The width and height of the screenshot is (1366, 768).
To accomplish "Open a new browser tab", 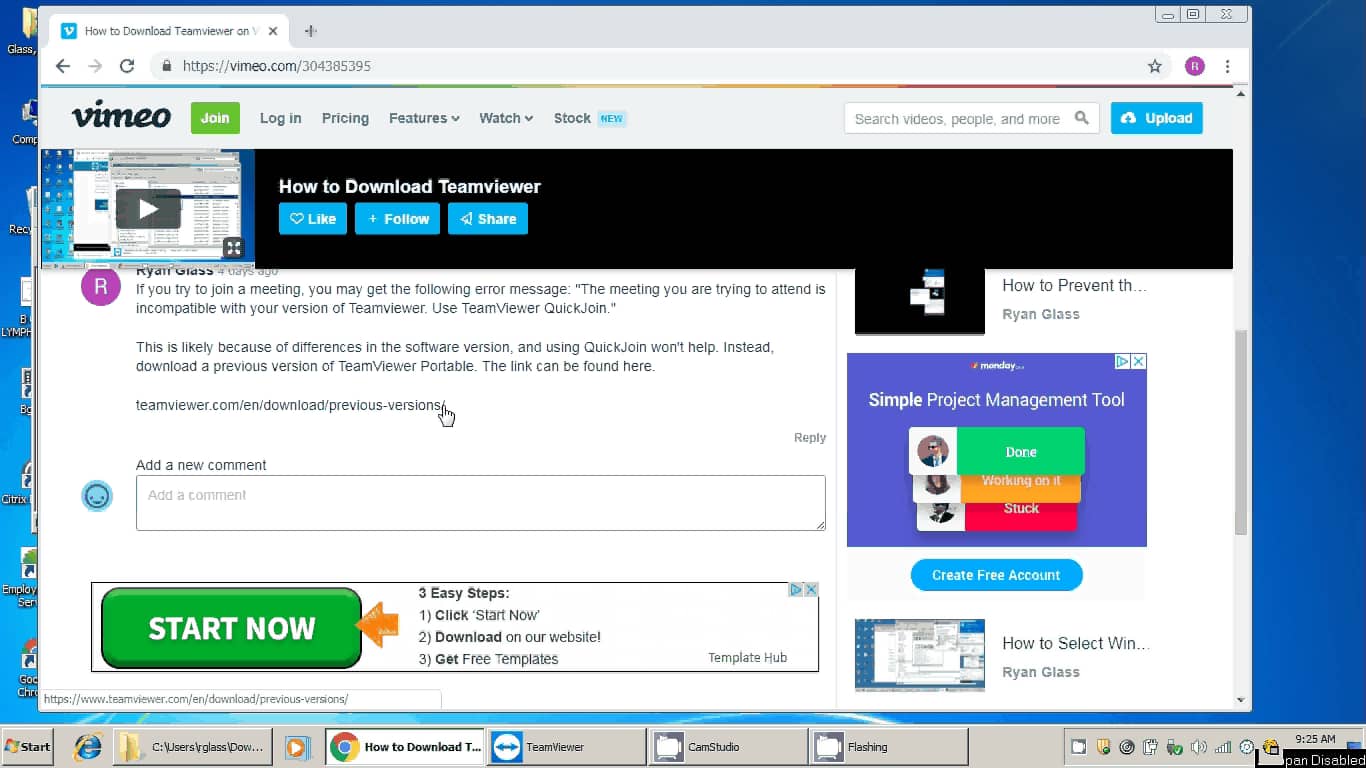I will (x=311, y=31).
